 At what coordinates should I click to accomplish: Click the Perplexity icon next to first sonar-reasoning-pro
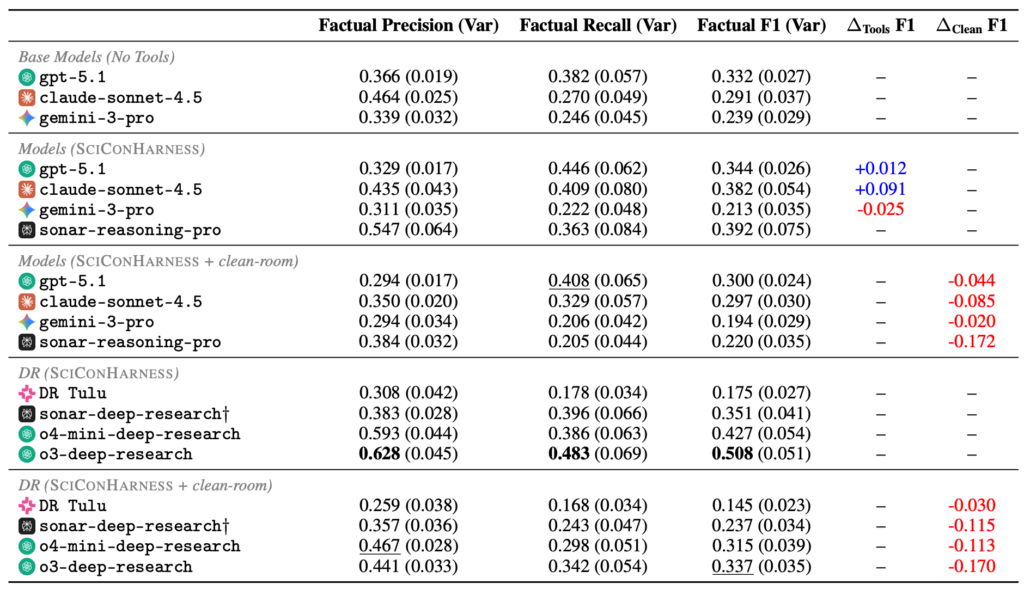tap(27, 230)
